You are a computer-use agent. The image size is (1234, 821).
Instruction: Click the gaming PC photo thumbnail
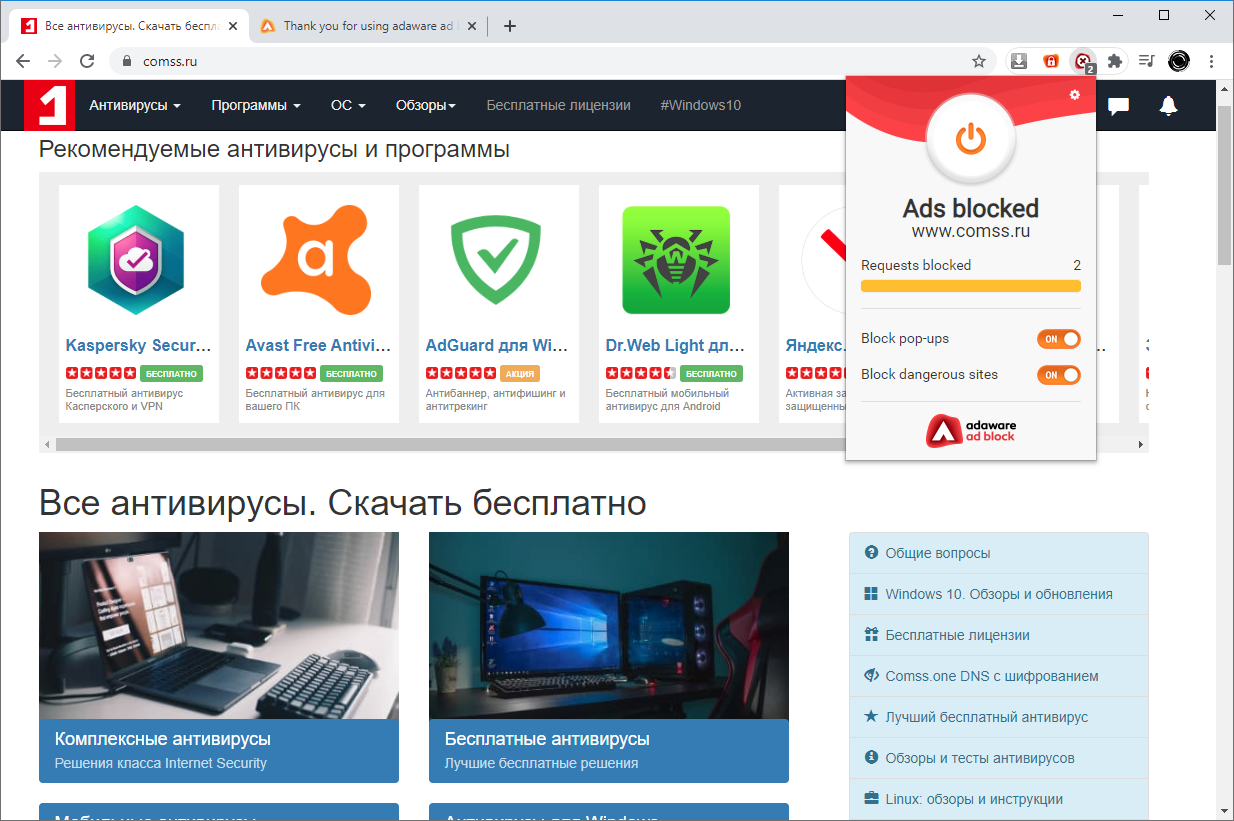tap(609, 625)
